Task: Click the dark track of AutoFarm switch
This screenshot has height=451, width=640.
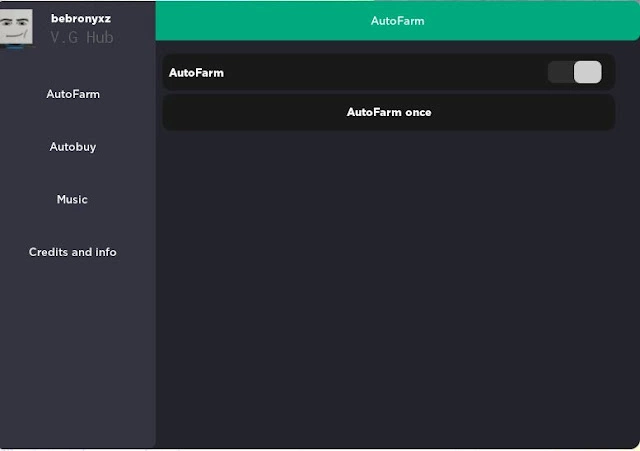Action: pyautogui.click(x=560, y=72)
